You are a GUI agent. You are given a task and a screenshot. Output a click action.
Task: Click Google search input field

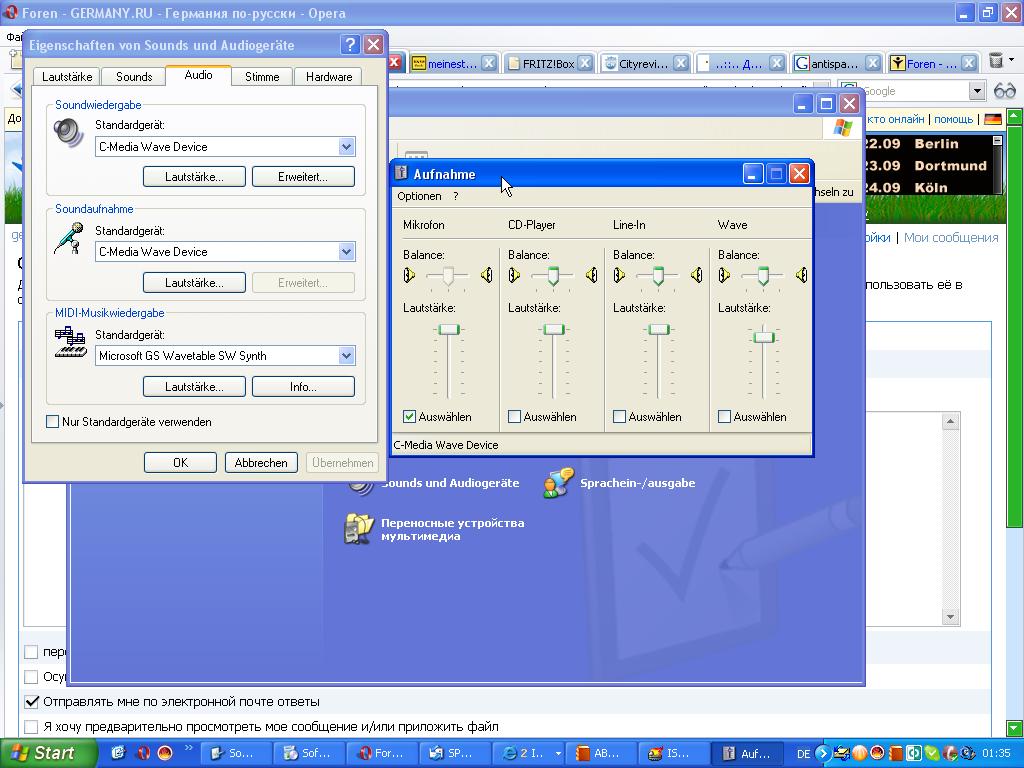click(912, 91)
